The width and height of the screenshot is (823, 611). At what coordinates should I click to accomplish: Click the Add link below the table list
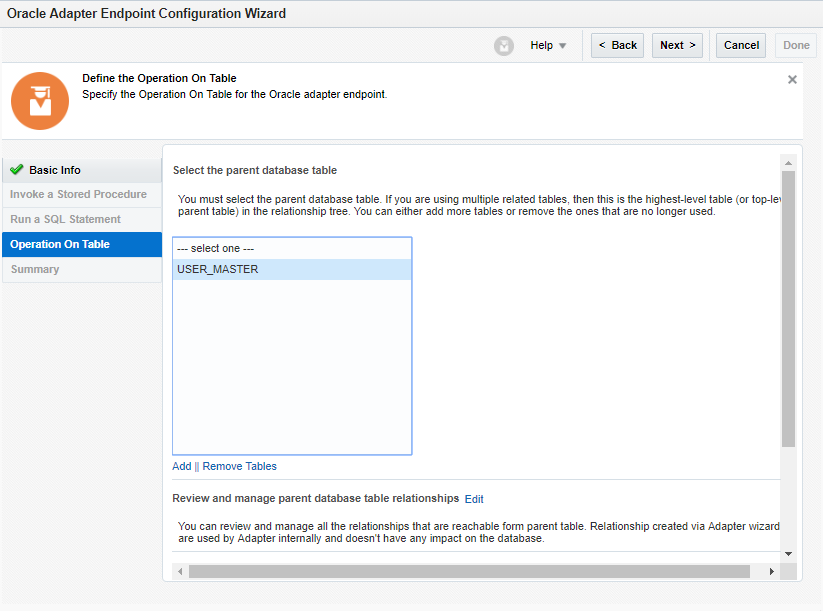pos(182,466)
